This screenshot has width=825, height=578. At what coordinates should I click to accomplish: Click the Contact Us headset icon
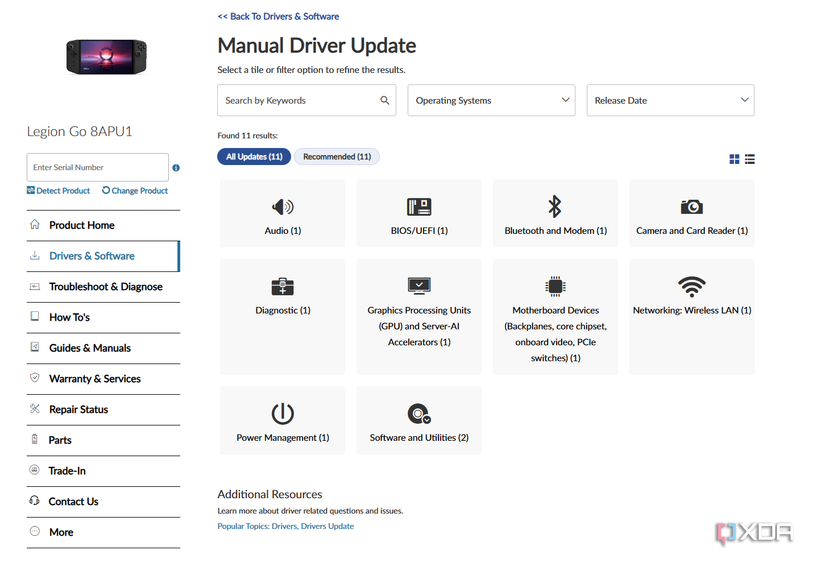(35, 501)
